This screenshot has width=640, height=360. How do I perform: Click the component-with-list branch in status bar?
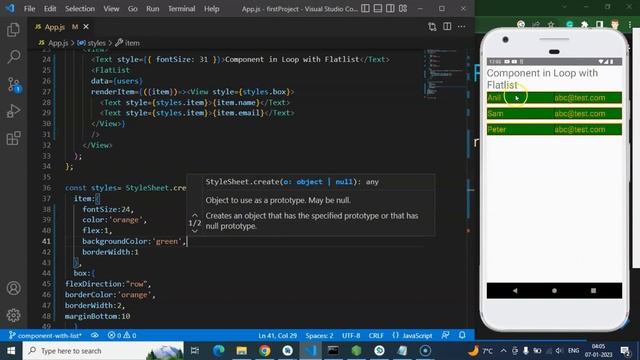click(45, 336)
